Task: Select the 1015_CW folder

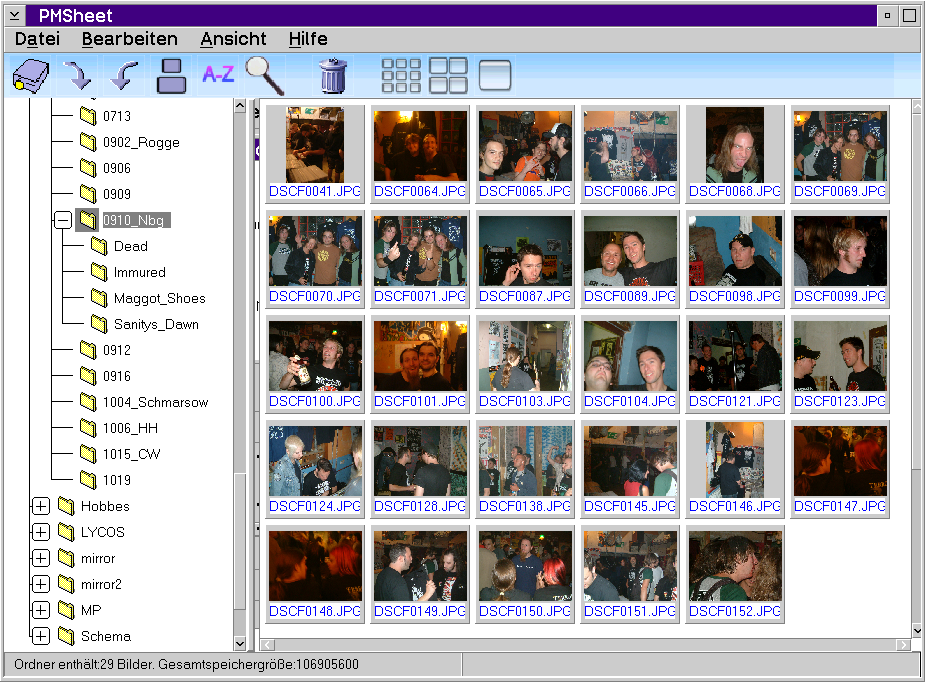Action: click(x=132, y=454)
